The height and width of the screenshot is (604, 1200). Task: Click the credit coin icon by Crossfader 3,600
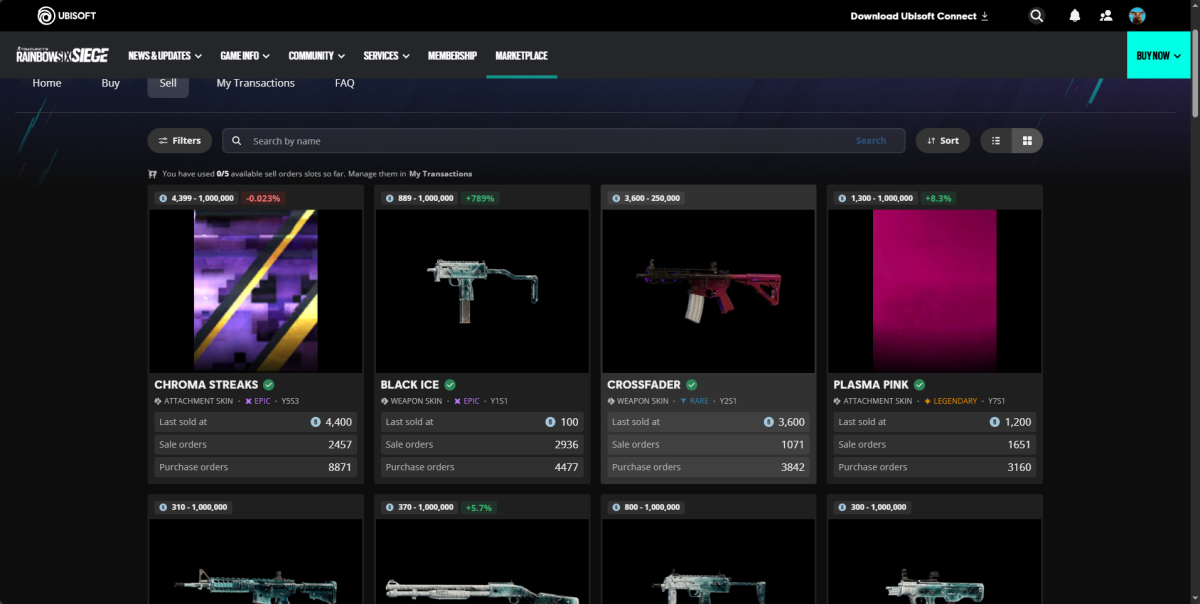click(x=769, y=422)
